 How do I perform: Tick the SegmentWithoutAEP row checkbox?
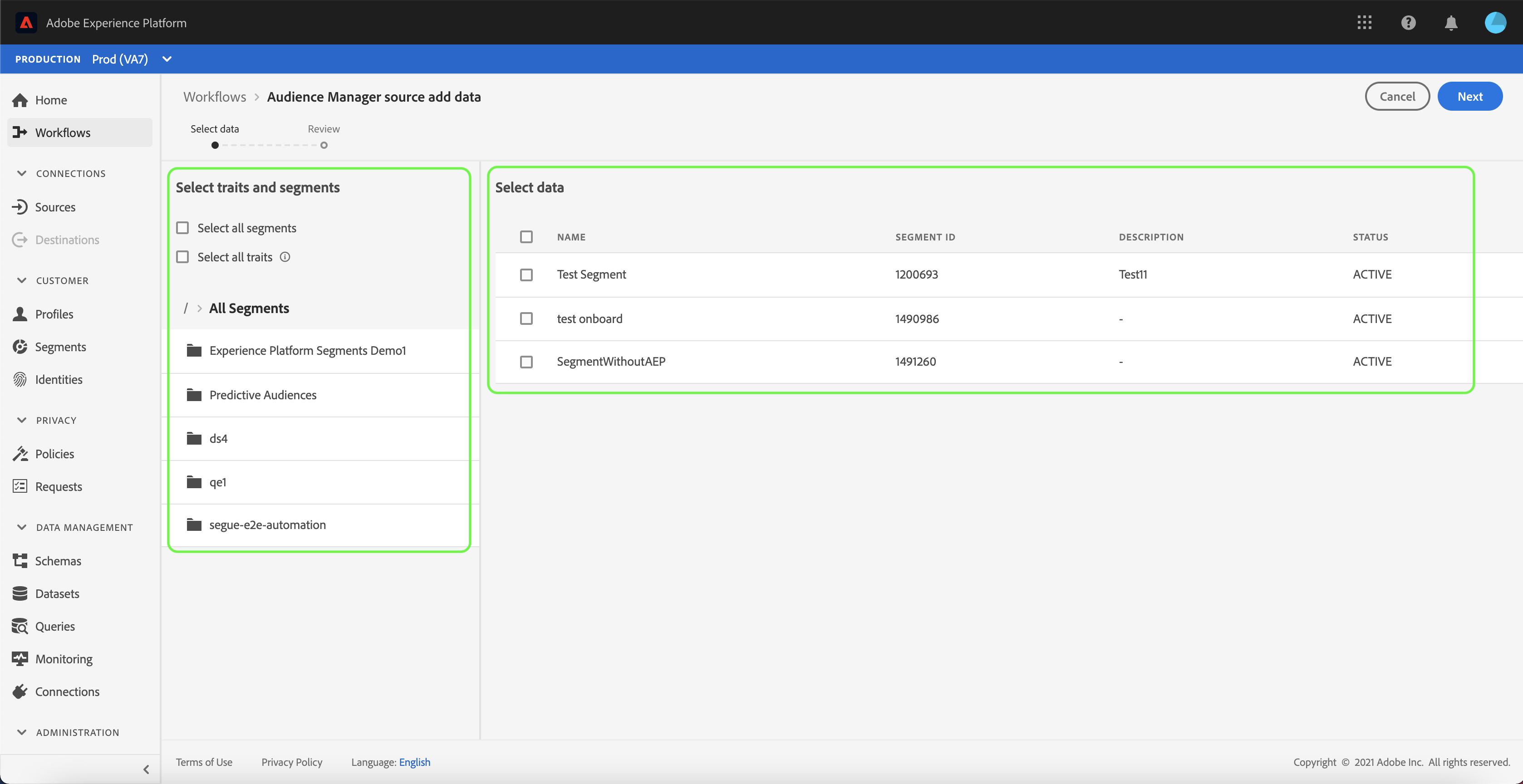526,361
